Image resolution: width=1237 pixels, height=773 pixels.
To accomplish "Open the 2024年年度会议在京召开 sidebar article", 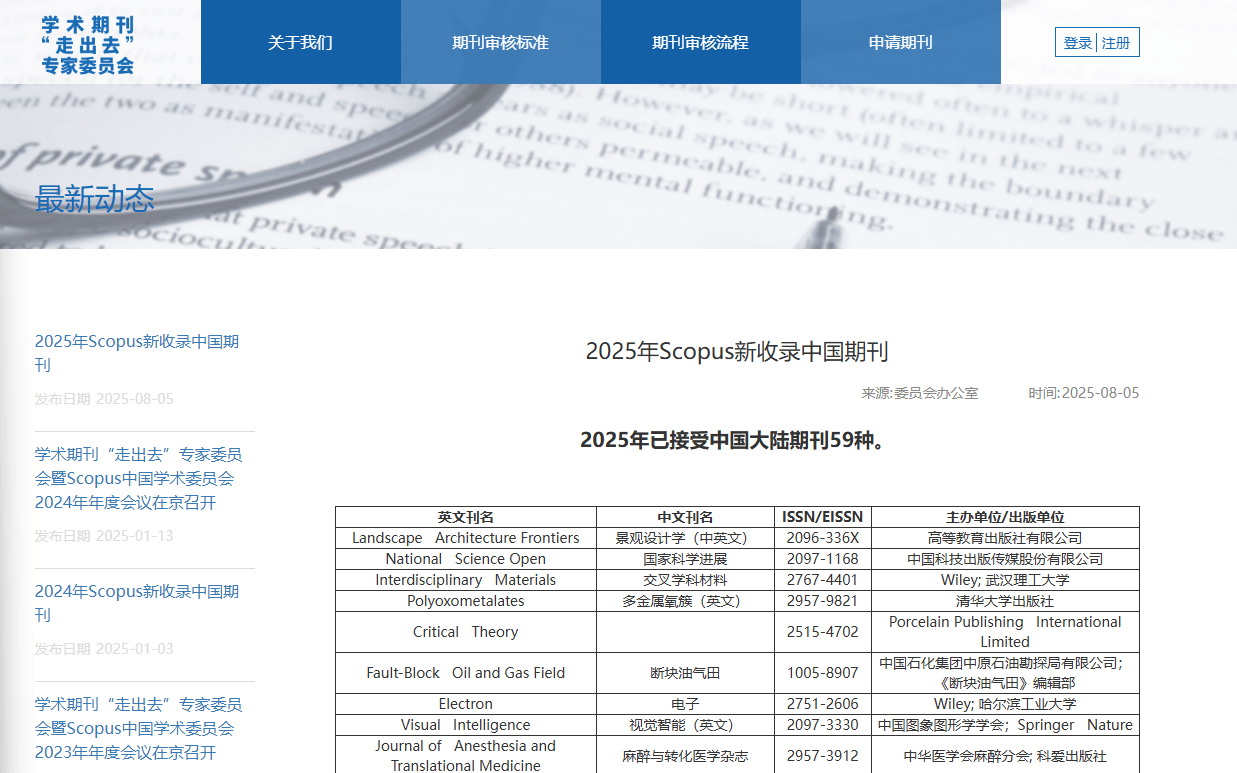I will 139,478.
